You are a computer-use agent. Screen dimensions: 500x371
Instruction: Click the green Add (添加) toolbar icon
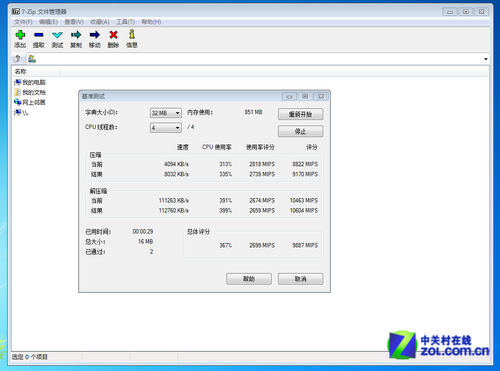point(20,35)
